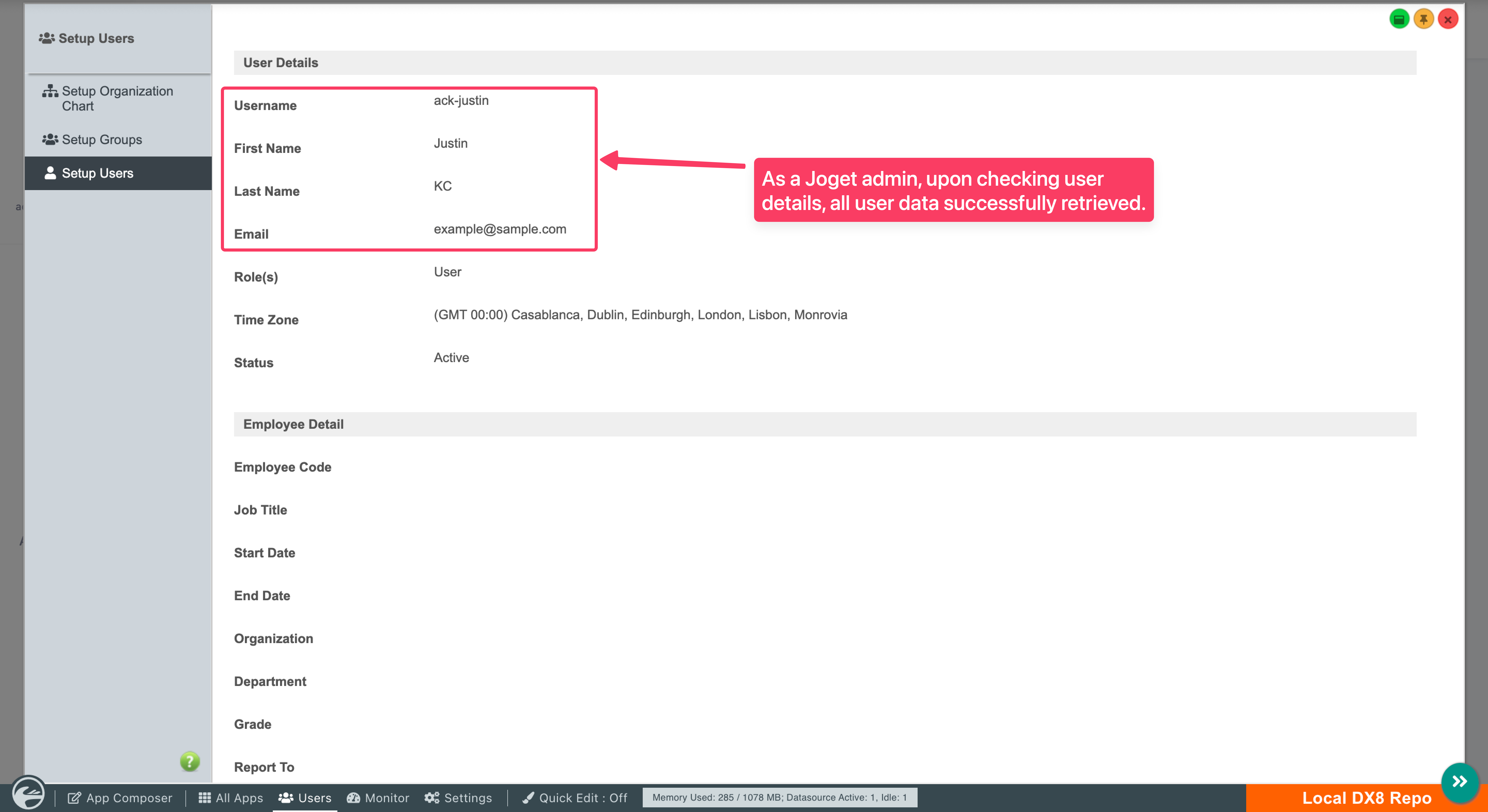1488x812 pixels.
Task: Click the End Date label
Action: point(262,596)
